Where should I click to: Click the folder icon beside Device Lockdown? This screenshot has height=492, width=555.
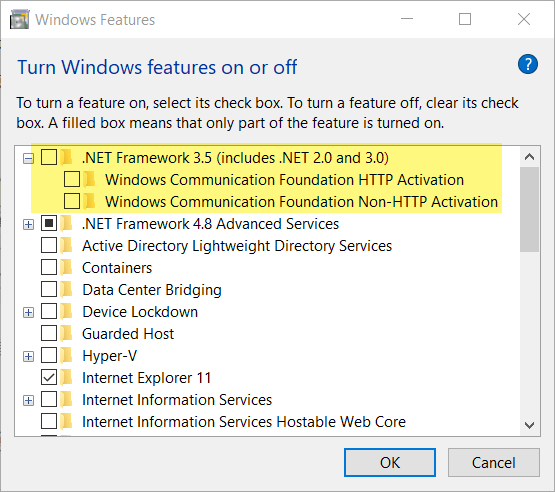pos(66,311)
